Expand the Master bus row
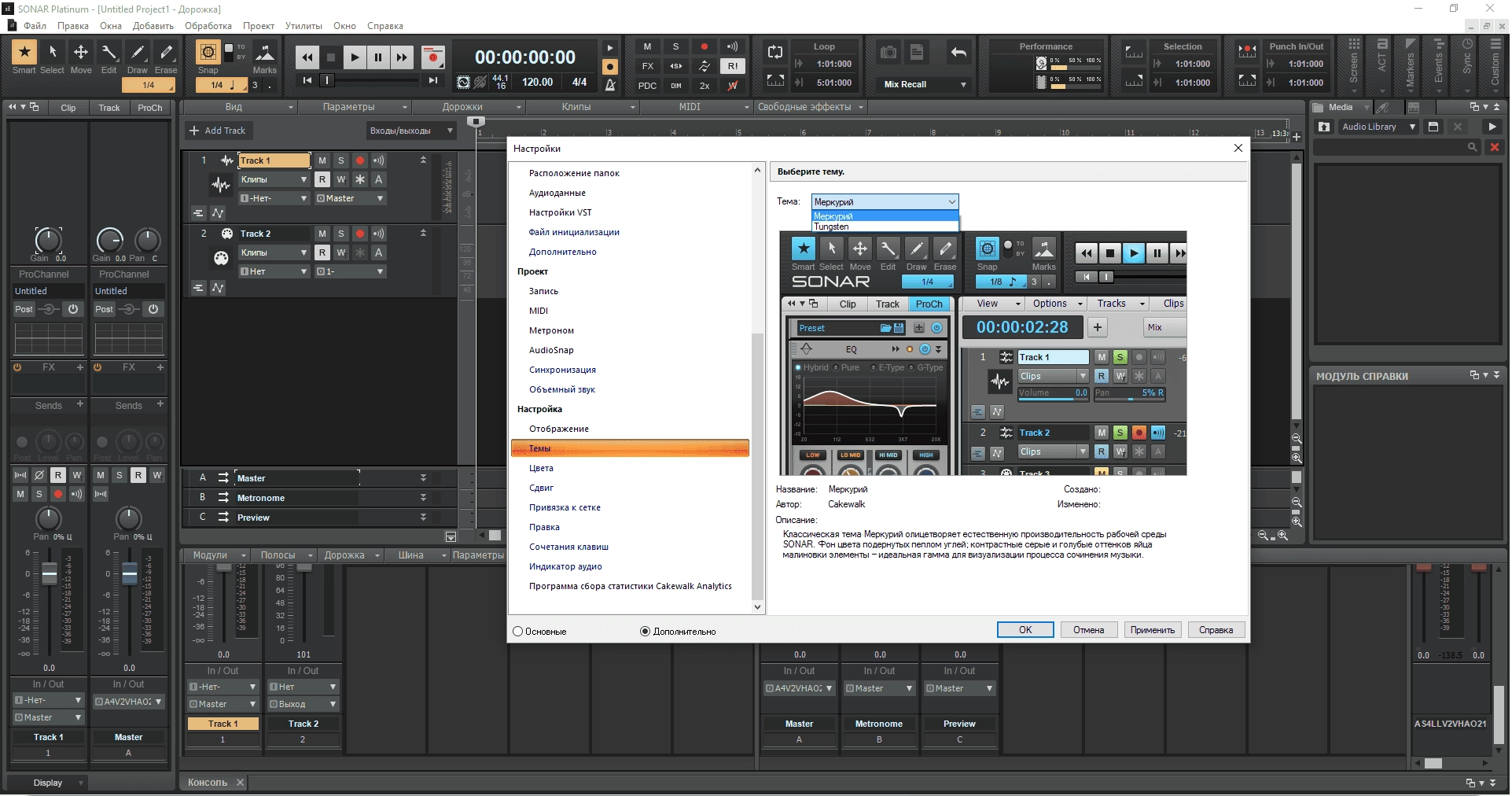 point(423,478)
